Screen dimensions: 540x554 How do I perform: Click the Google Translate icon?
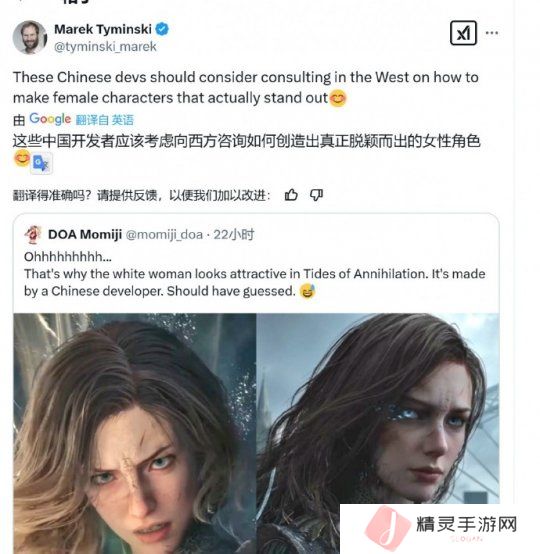coord(41,163)
